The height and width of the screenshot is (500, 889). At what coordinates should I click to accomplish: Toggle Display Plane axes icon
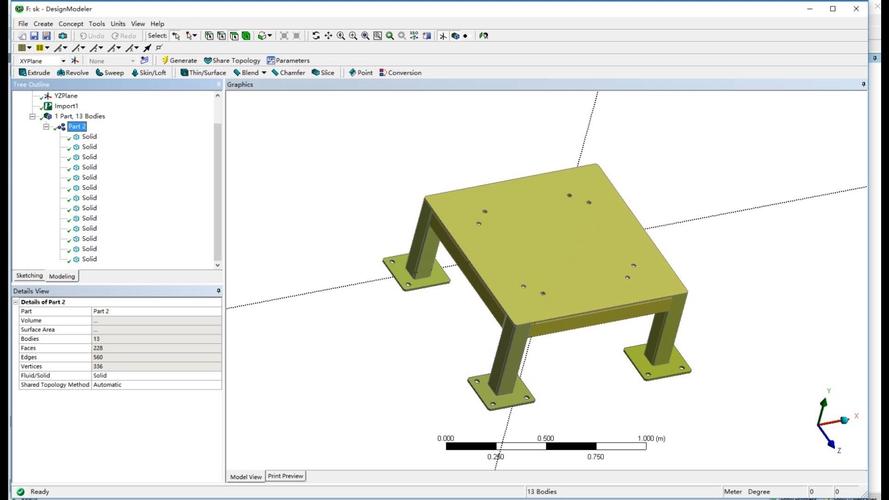point(443,36)
